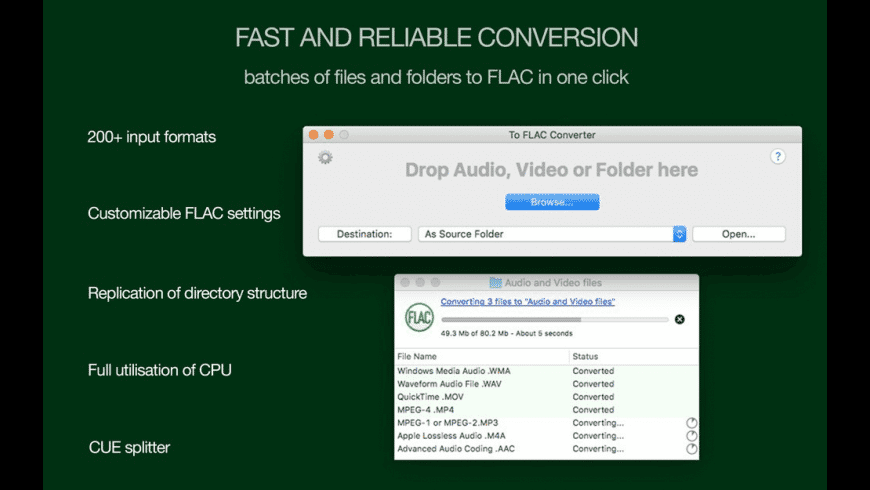Screen dimensions: 870x490
Task: Cancel the conversion with the X icon
Action: click(679, 319)
